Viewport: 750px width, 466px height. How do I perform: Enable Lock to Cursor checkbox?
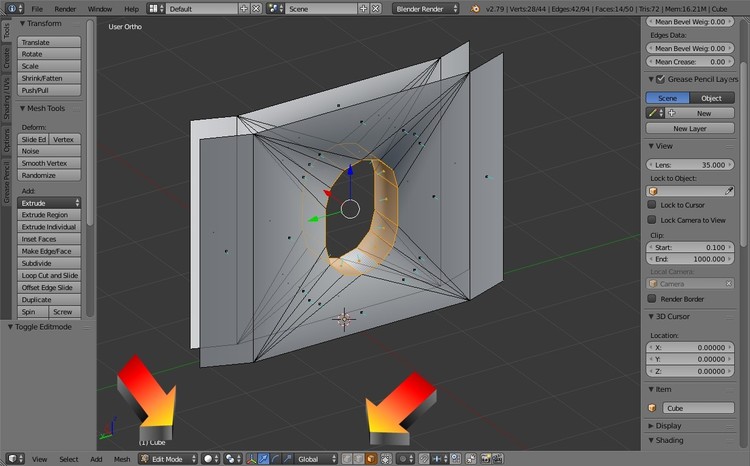pyautogui.click(x=652, y=205)
